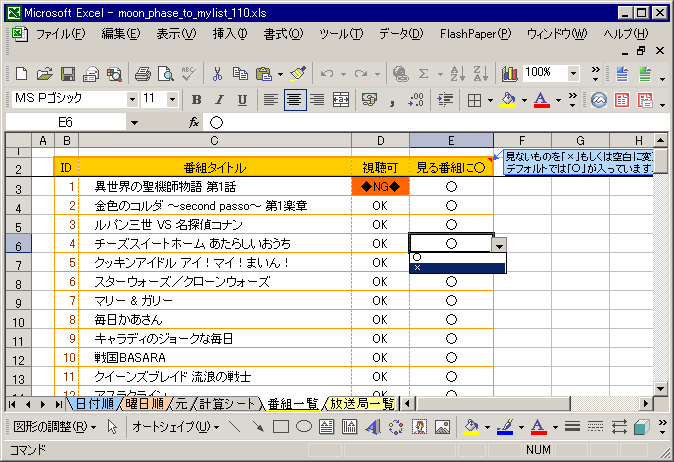The image size is (674, 462).
Task: Select the Rectangle drawing tool
Action: click(x=280, y=427)
